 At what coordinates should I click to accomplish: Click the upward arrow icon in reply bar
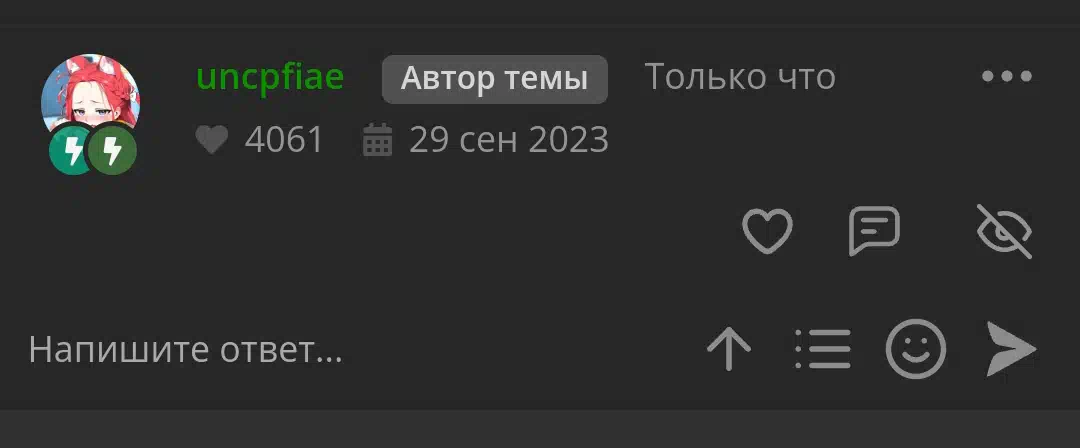coord(729,349)
